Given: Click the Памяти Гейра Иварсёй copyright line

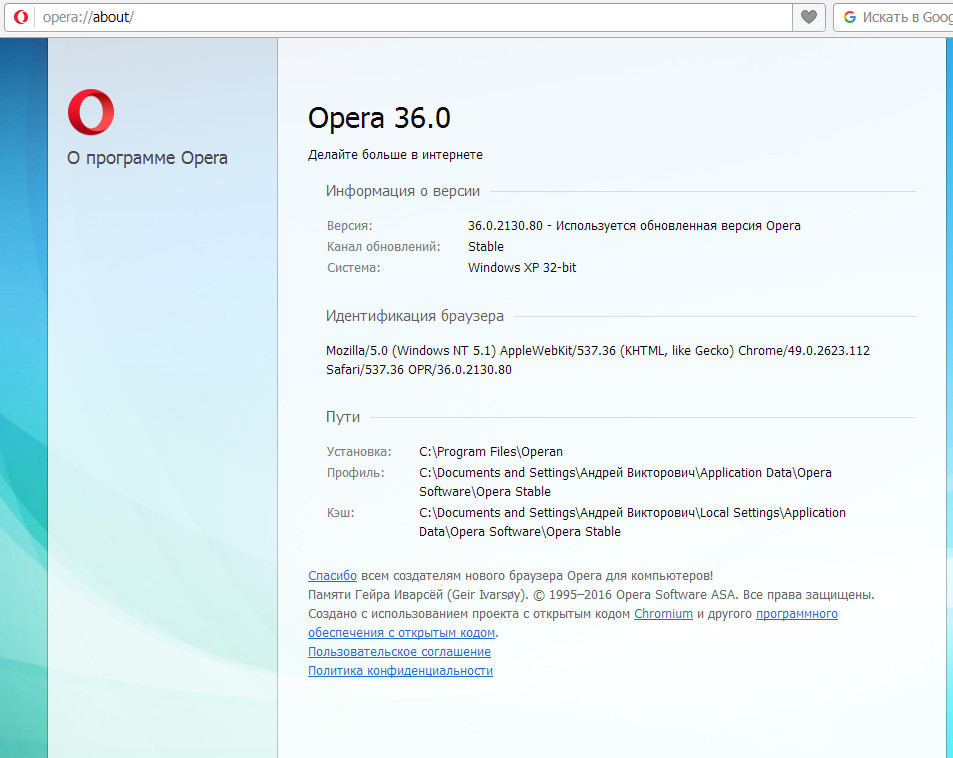Looking at the screenshot, I should [591, 594].
